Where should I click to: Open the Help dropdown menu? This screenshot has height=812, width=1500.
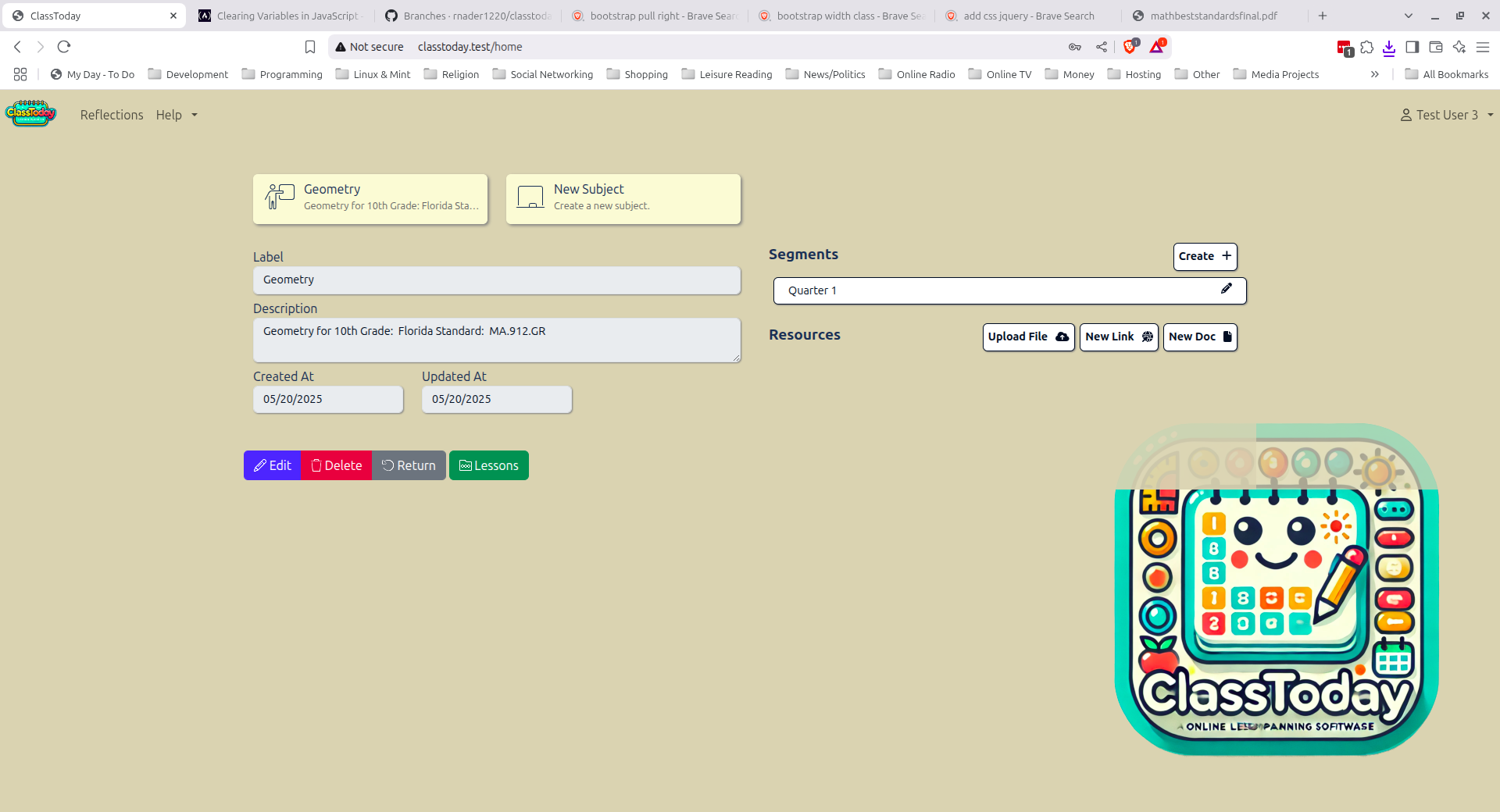point(177,115)
